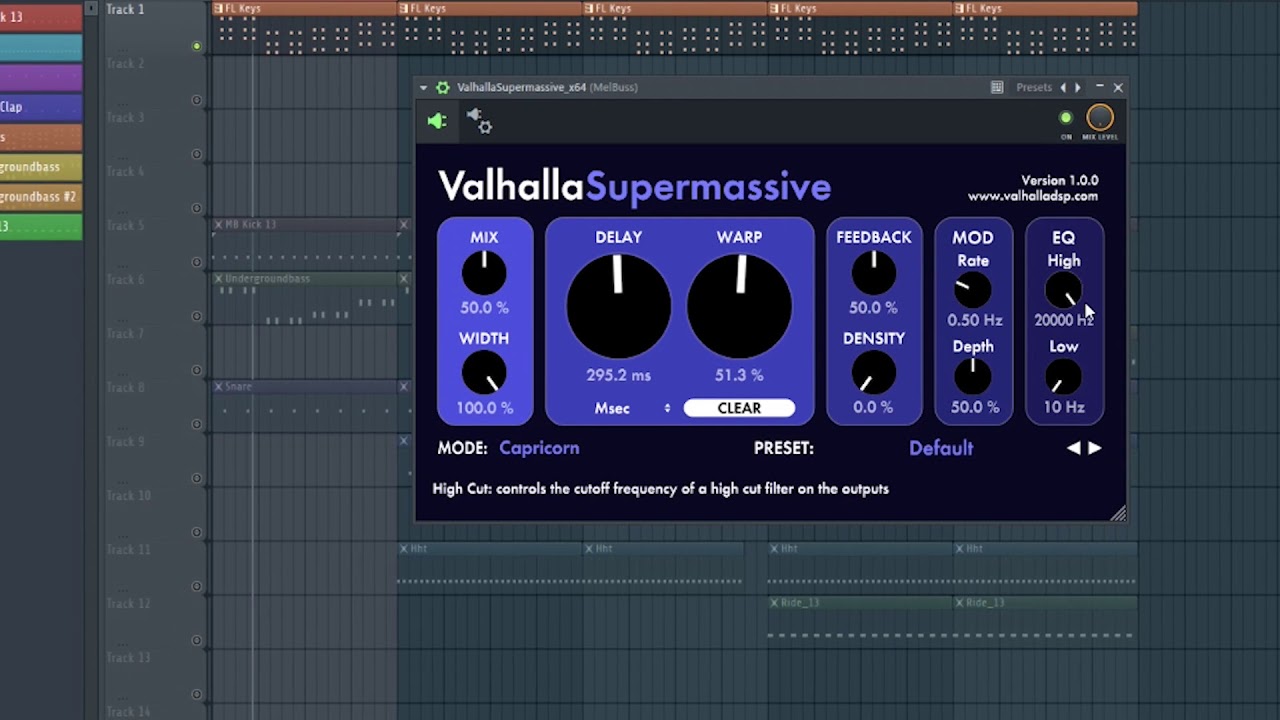Click the WIDTH knob
The image size is (1280, 720).
[x=484, y=373]
